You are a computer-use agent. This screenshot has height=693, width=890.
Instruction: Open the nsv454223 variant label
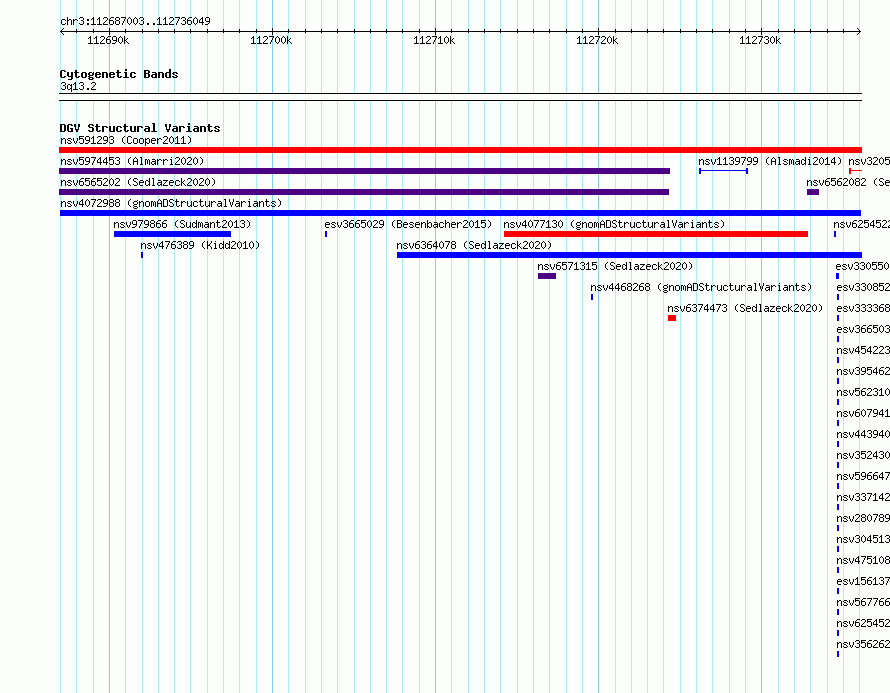coord(863,350)
